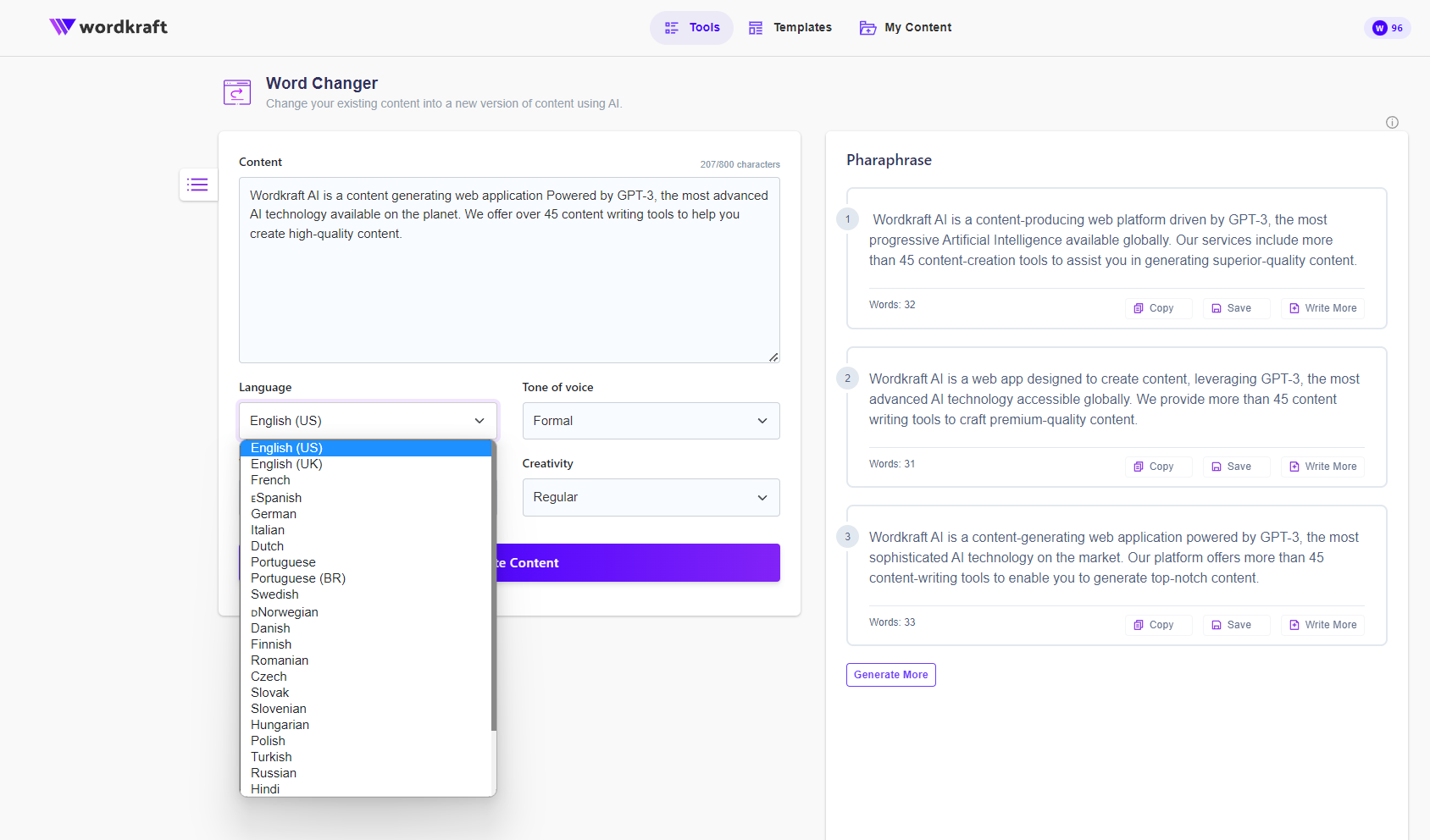Screen dimensions: 1430x840
Task: Open the Tools tab
Action: click(692, 28)
